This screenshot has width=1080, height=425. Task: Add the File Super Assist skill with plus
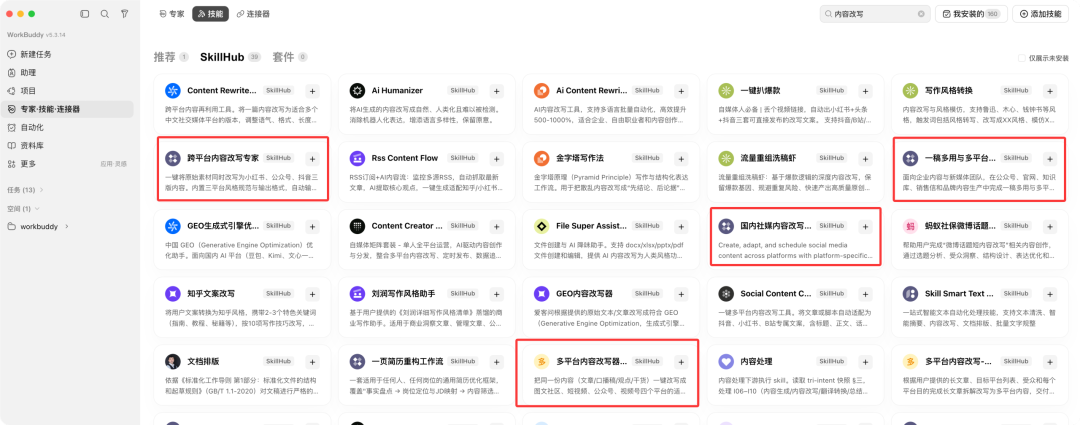681,226
